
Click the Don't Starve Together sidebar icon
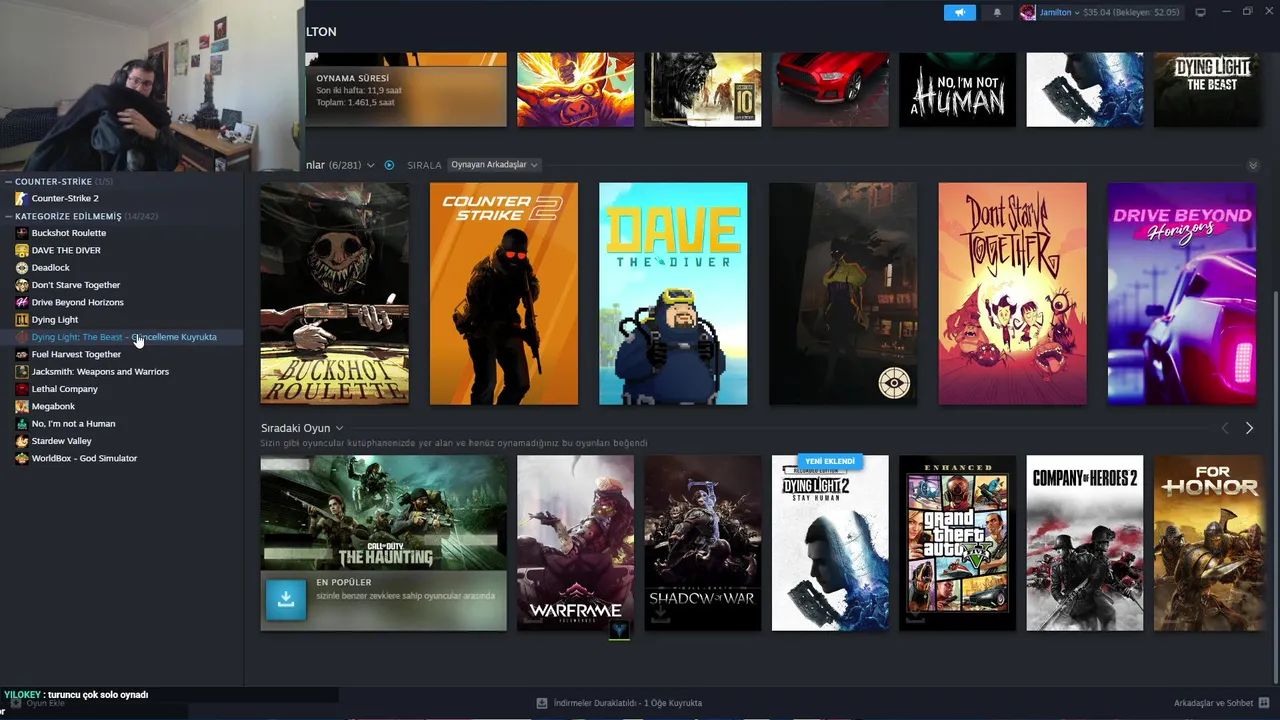(22, 285)
